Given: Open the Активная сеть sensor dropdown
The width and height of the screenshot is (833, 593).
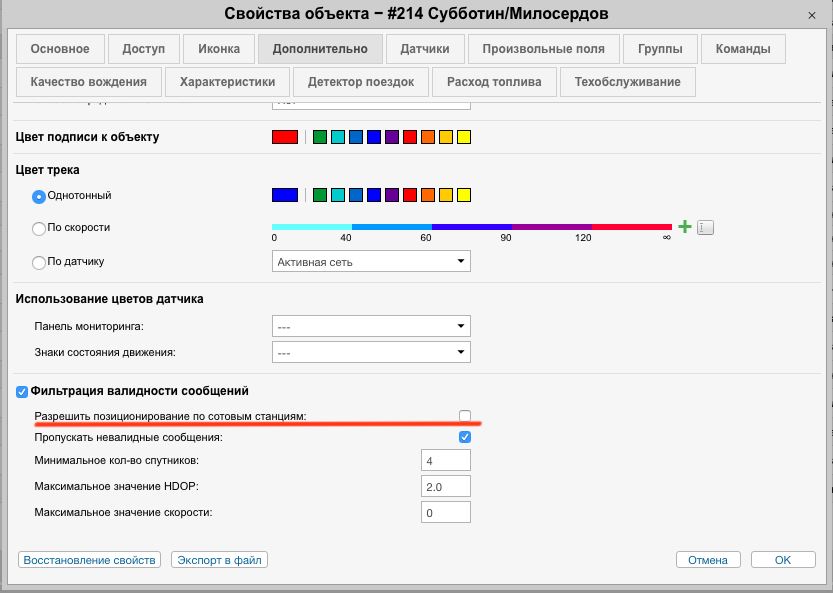Looking at the screenshot, I should (371, 262).
